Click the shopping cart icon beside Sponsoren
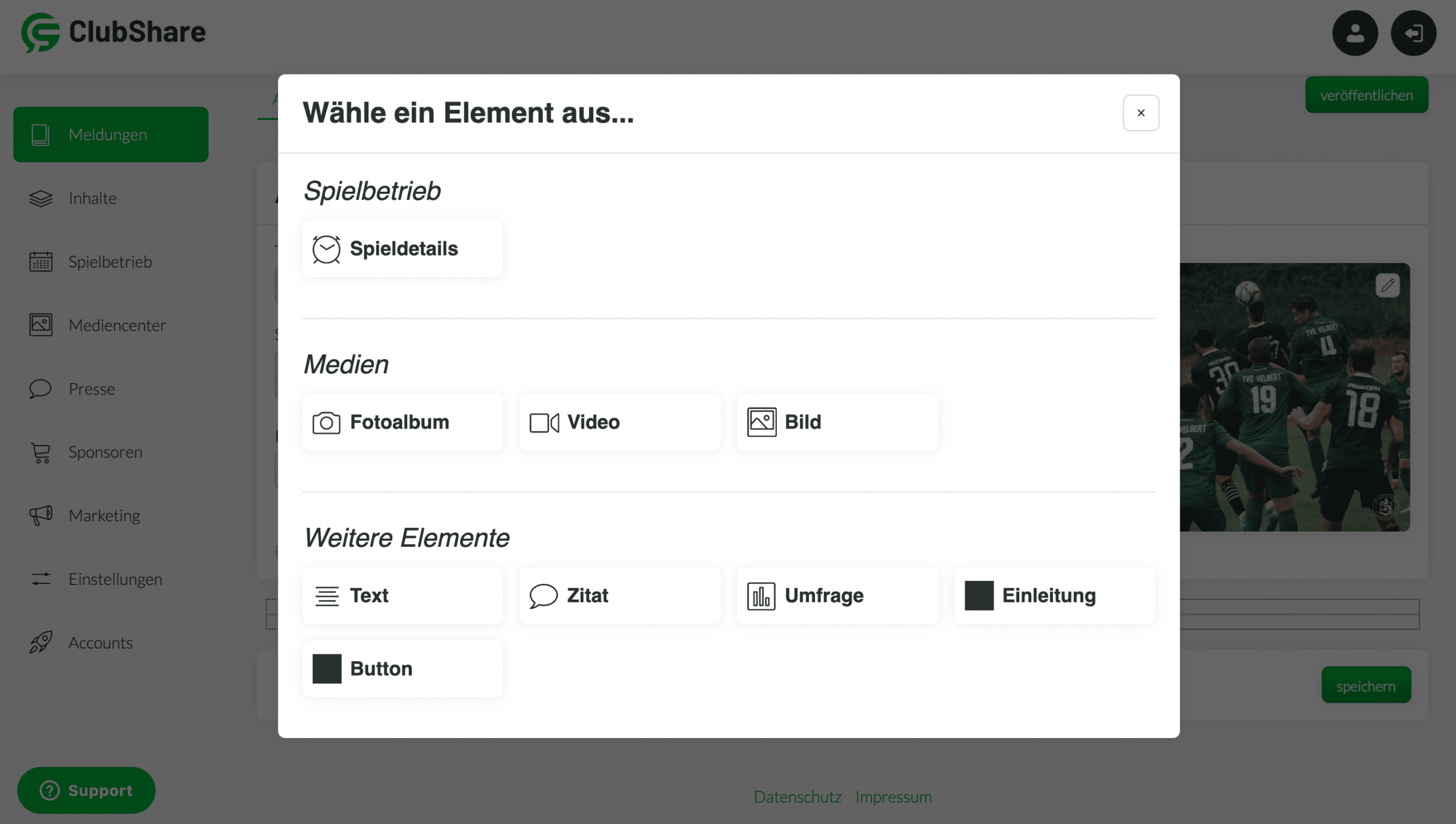The height and width of the screenshot is (824, 1456). (x=41, y=453)
